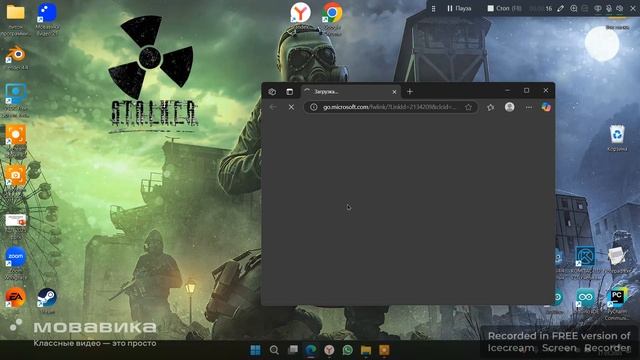Open Edge tab actions menu
640x360 pixels.
(289, 92)
